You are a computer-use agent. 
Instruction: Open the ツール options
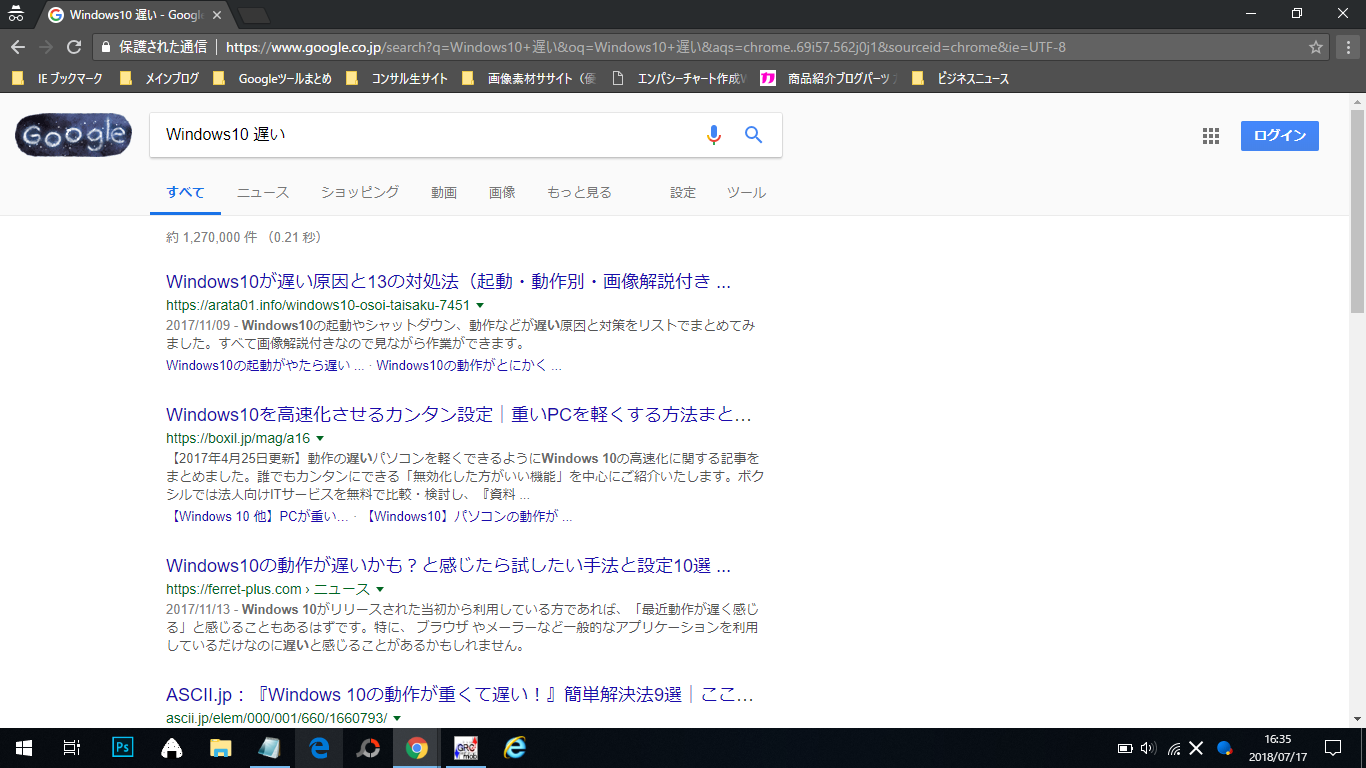tap(745, 192)
